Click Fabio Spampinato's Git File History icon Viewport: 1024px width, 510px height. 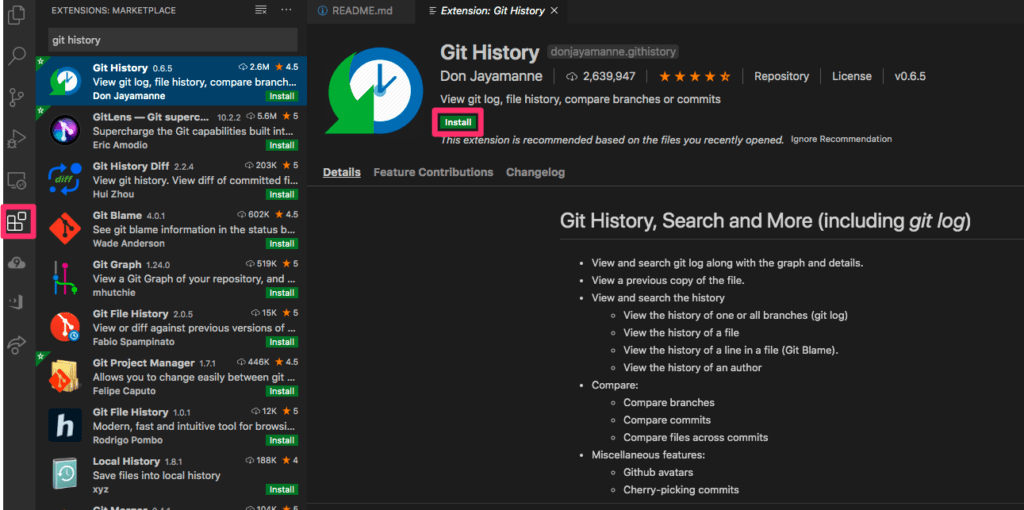click(65, 327)
